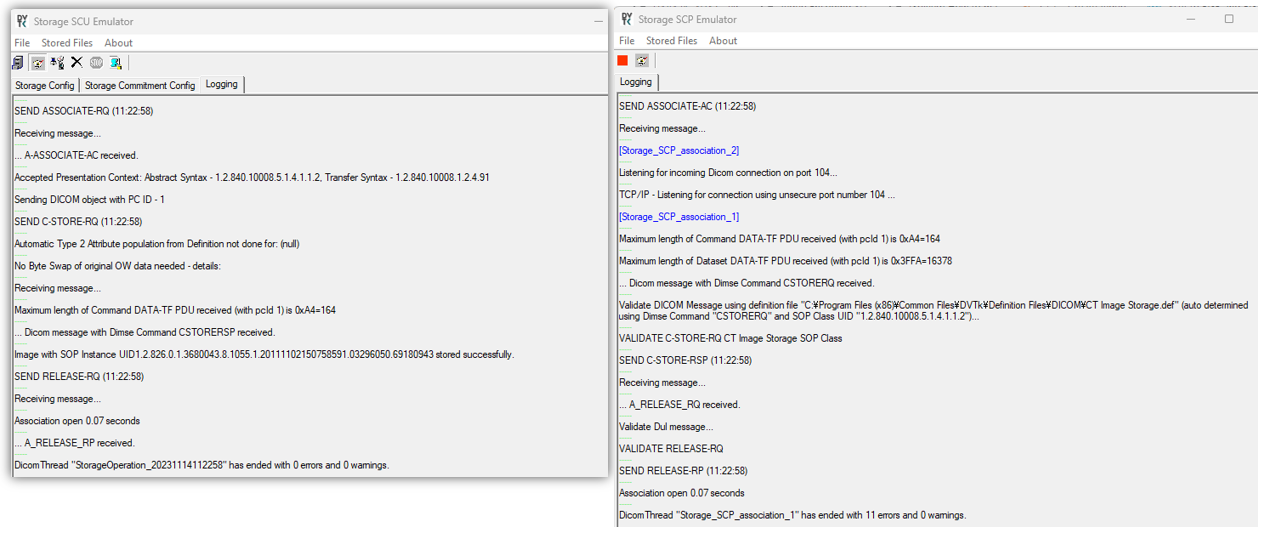
Task: Switch to the Storage Config tab
Action: point(45,86)
